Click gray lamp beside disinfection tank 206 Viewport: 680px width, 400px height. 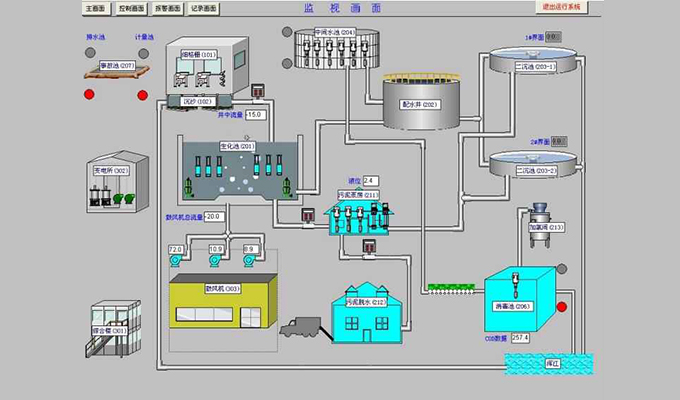pyautogui.click(x=562, y=269)
